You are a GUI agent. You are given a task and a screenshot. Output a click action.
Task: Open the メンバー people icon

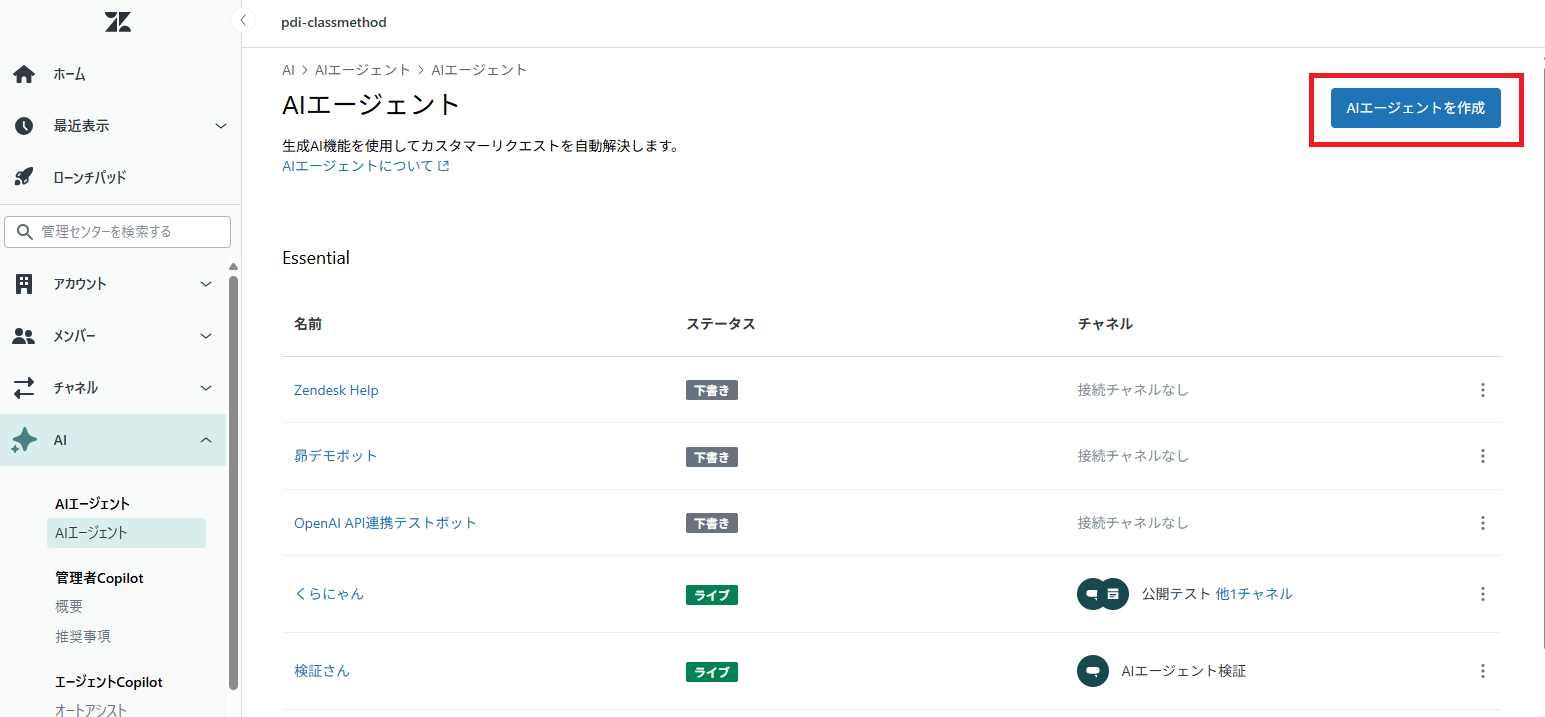tap(22, 335)
